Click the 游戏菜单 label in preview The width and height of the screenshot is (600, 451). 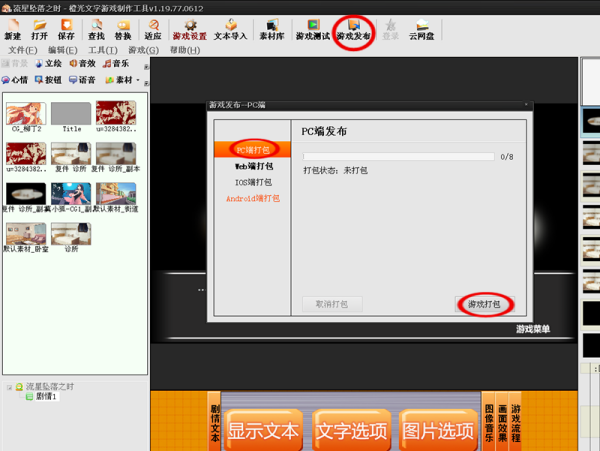533,329
